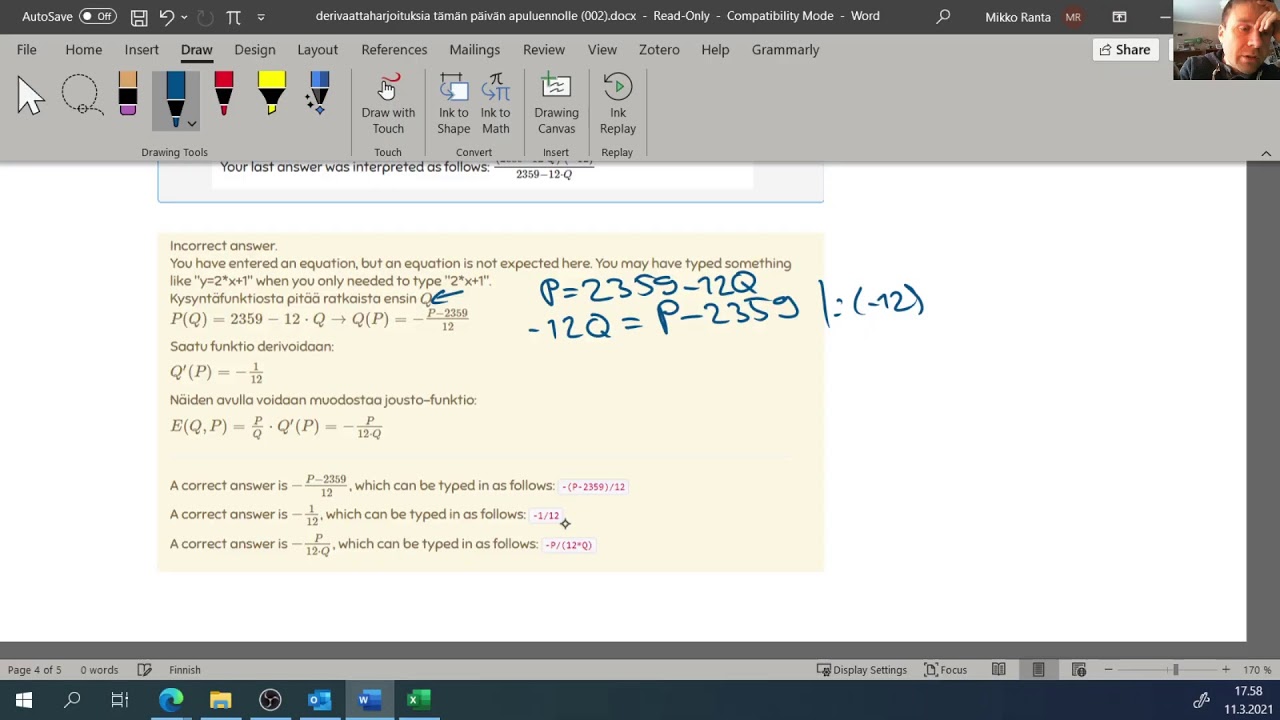Toggle AutoSave switch
The width and height of the screenshot is (1280, 720).
[x=98, y=16]
